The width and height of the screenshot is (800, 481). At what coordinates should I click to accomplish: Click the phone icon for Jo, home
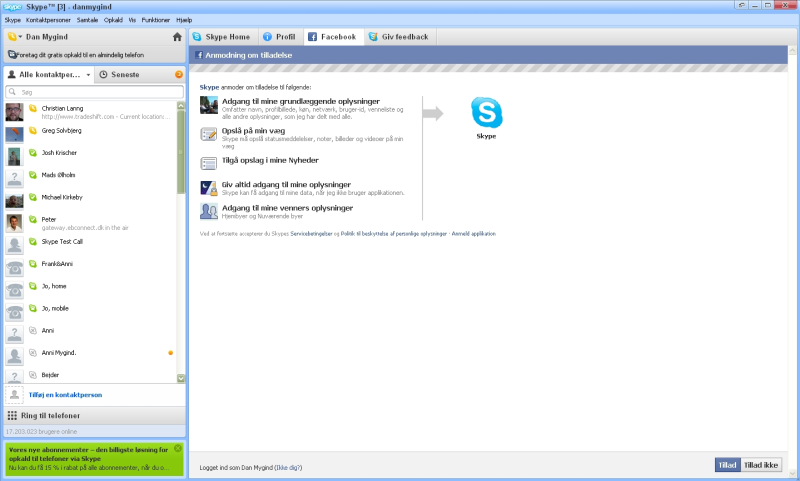[14, 290]
